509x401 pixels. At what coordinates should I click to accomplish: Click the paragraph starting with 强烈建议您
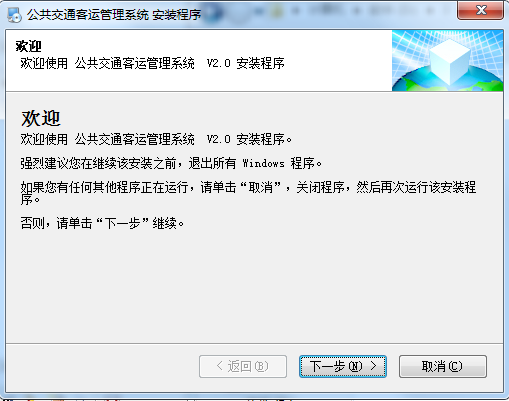pyautogui.click(x=171, y=163)
